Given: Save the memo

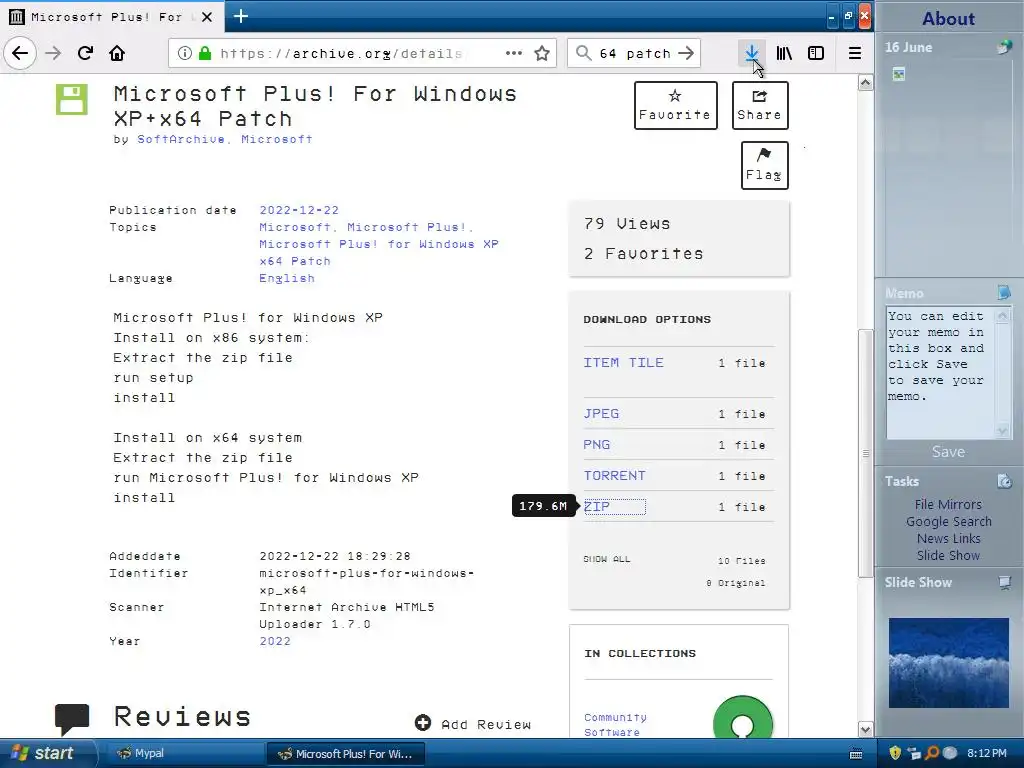Looking at the screenshot, I should 948,452.
